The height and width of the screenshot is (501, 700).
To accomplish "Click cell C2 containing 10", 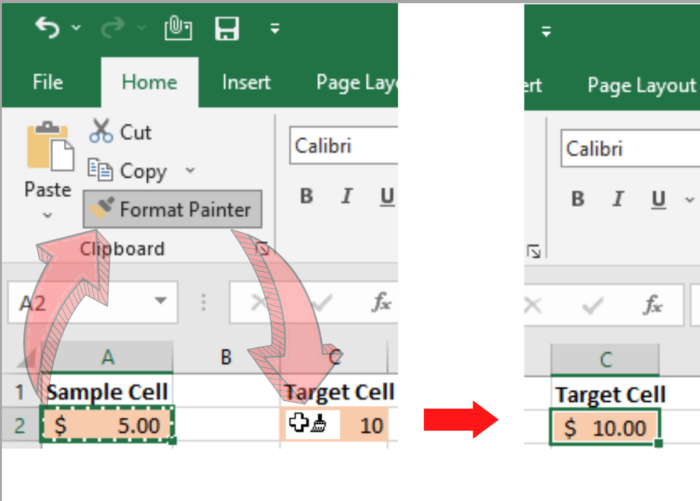I will (334, 425).
